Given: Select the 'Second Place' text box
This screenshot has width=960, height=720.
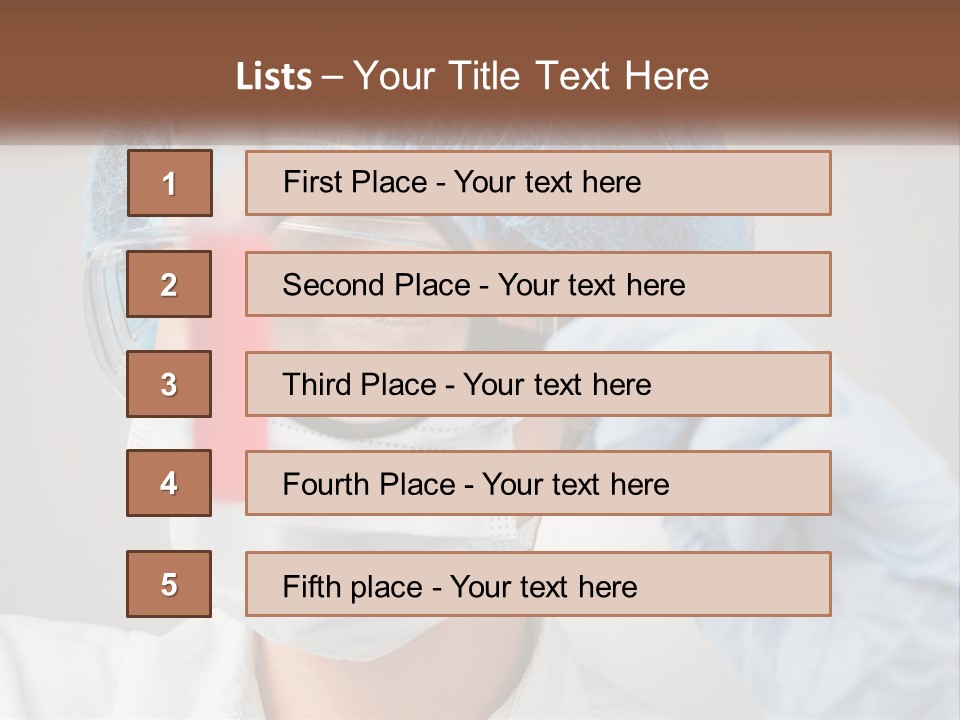Looking at the screenshot, I should coord(538,284).
